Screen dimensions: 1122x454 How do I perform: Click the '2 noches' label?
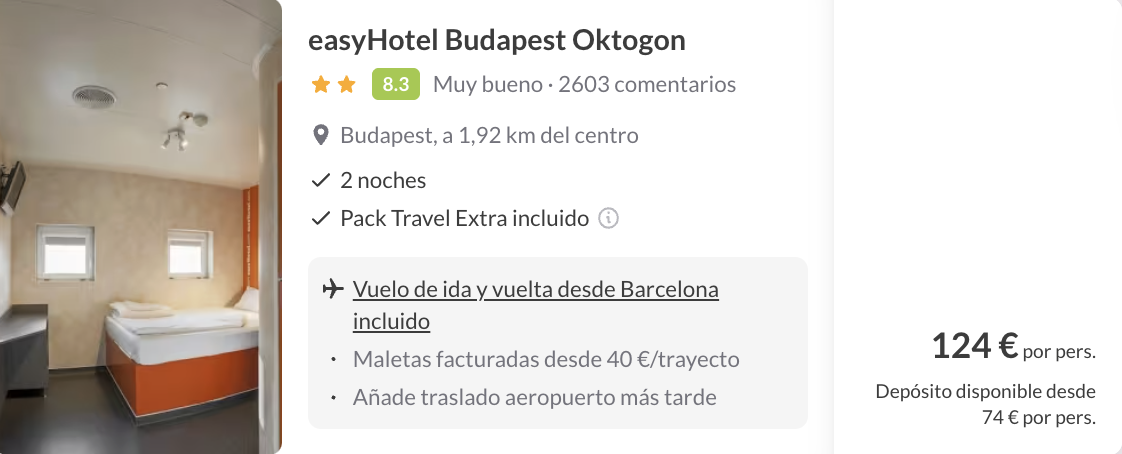click(x=383, y=181)
